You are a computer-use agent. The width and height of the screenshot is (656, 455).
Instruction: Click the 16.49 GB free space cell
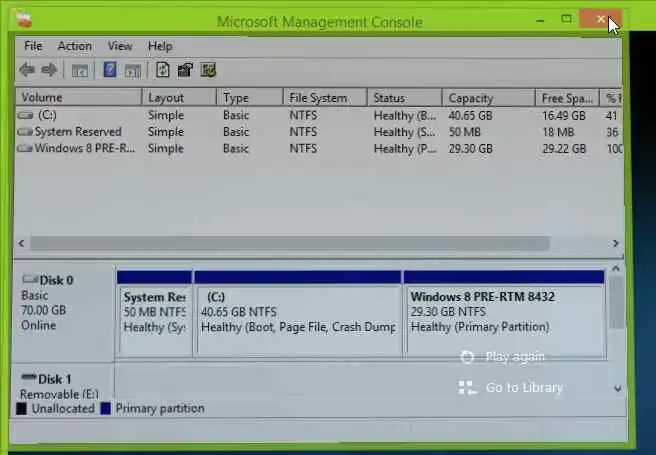(x=564, y=115)
